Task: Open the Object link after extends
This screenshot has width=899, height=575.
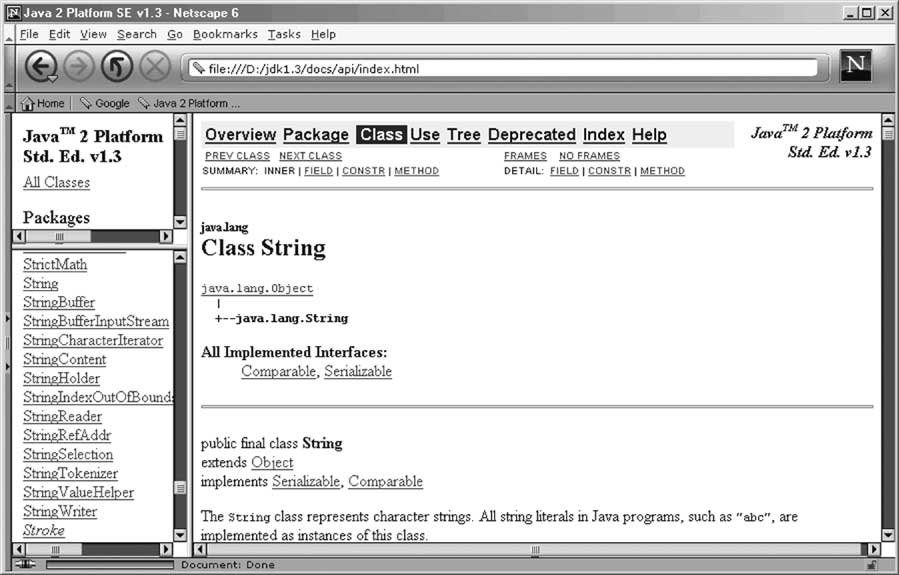Action: pyautogui.click(x=272, y=463)
